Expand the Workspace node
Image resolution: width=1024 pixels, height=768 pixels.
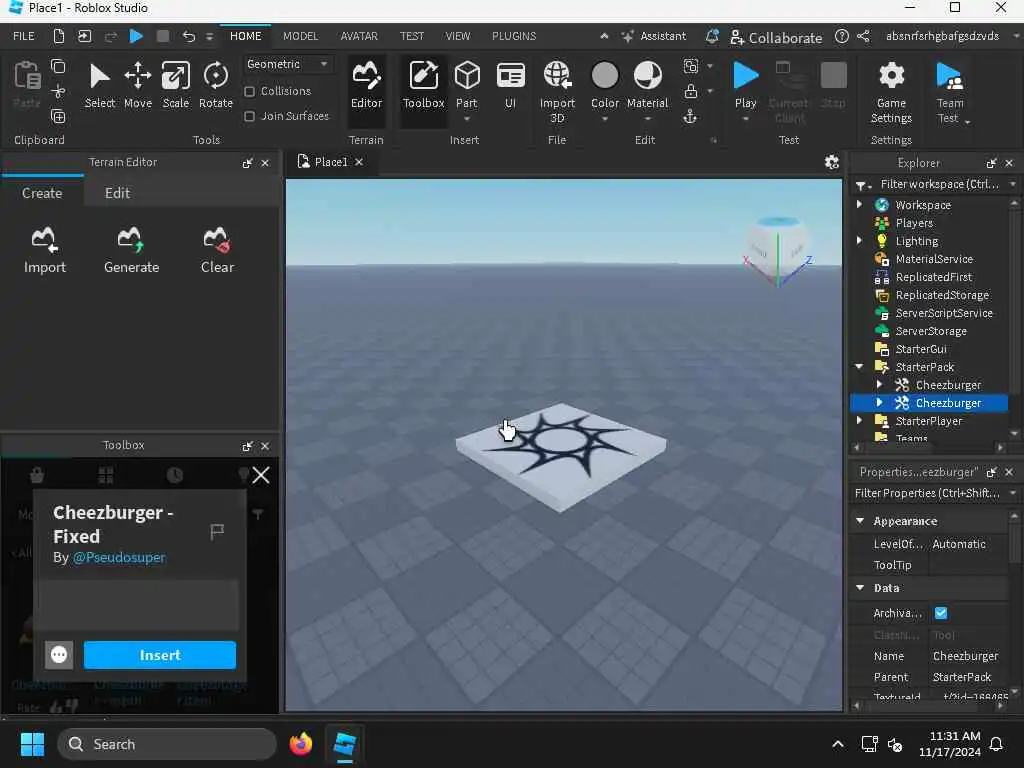tap(859, 204)
